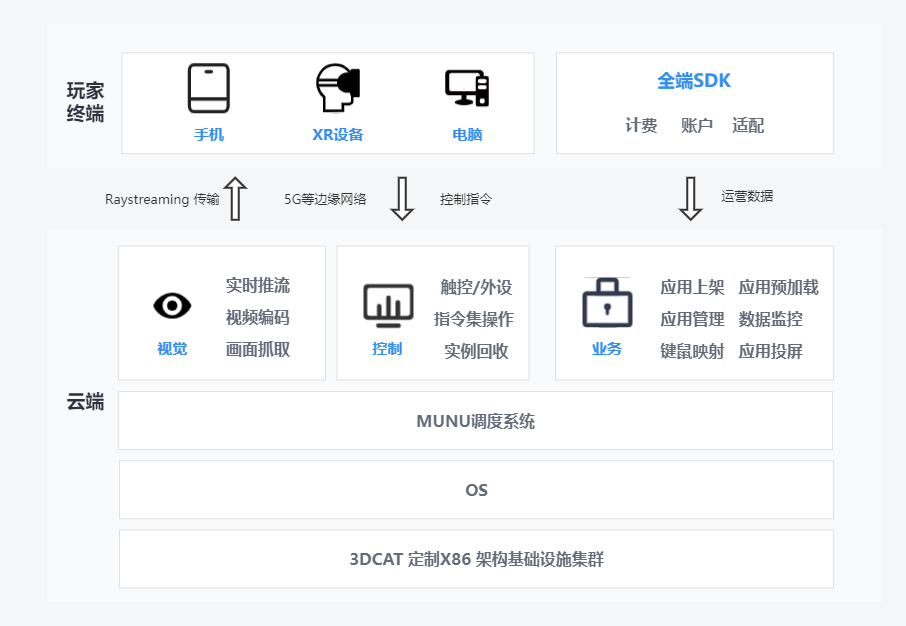Click the desktop computer icon

click(467, 88)
